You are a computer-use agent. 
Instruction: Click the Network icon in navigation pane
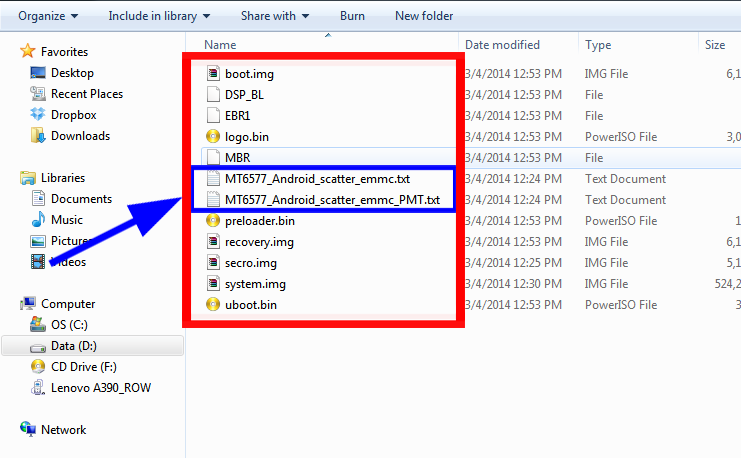coord(28,429)
